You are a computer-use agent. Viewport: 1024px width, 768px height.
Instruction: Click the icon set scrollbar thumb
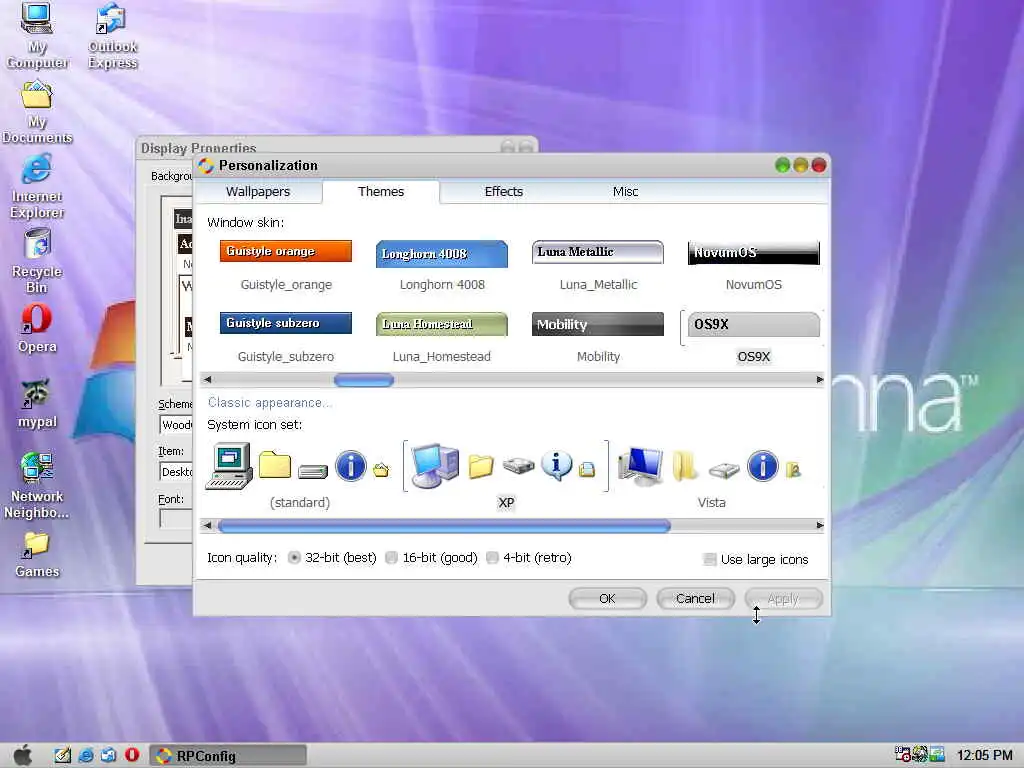pos(444,526)
